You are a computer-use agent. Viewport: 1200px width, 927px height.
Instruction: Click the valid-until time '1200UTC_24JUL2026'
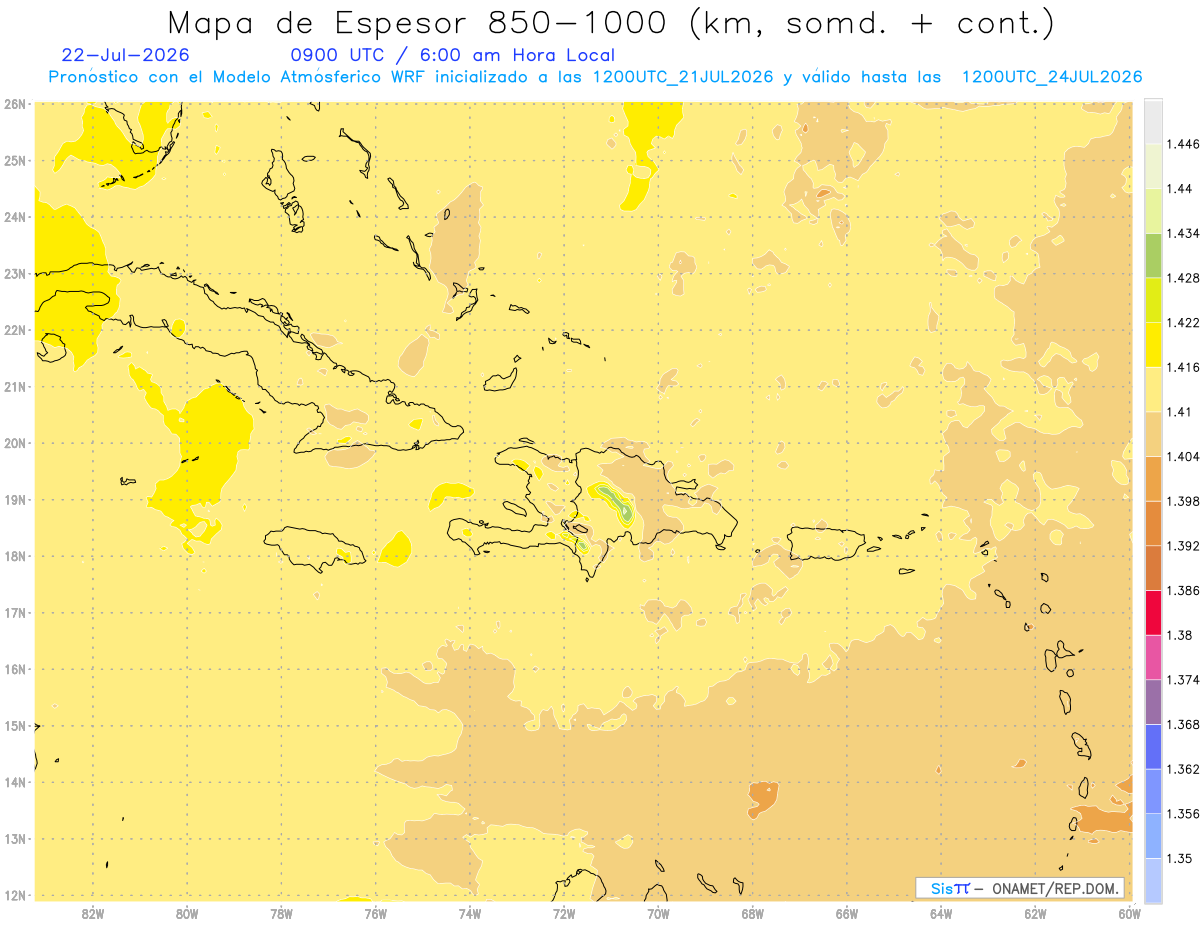point(1052,77)
